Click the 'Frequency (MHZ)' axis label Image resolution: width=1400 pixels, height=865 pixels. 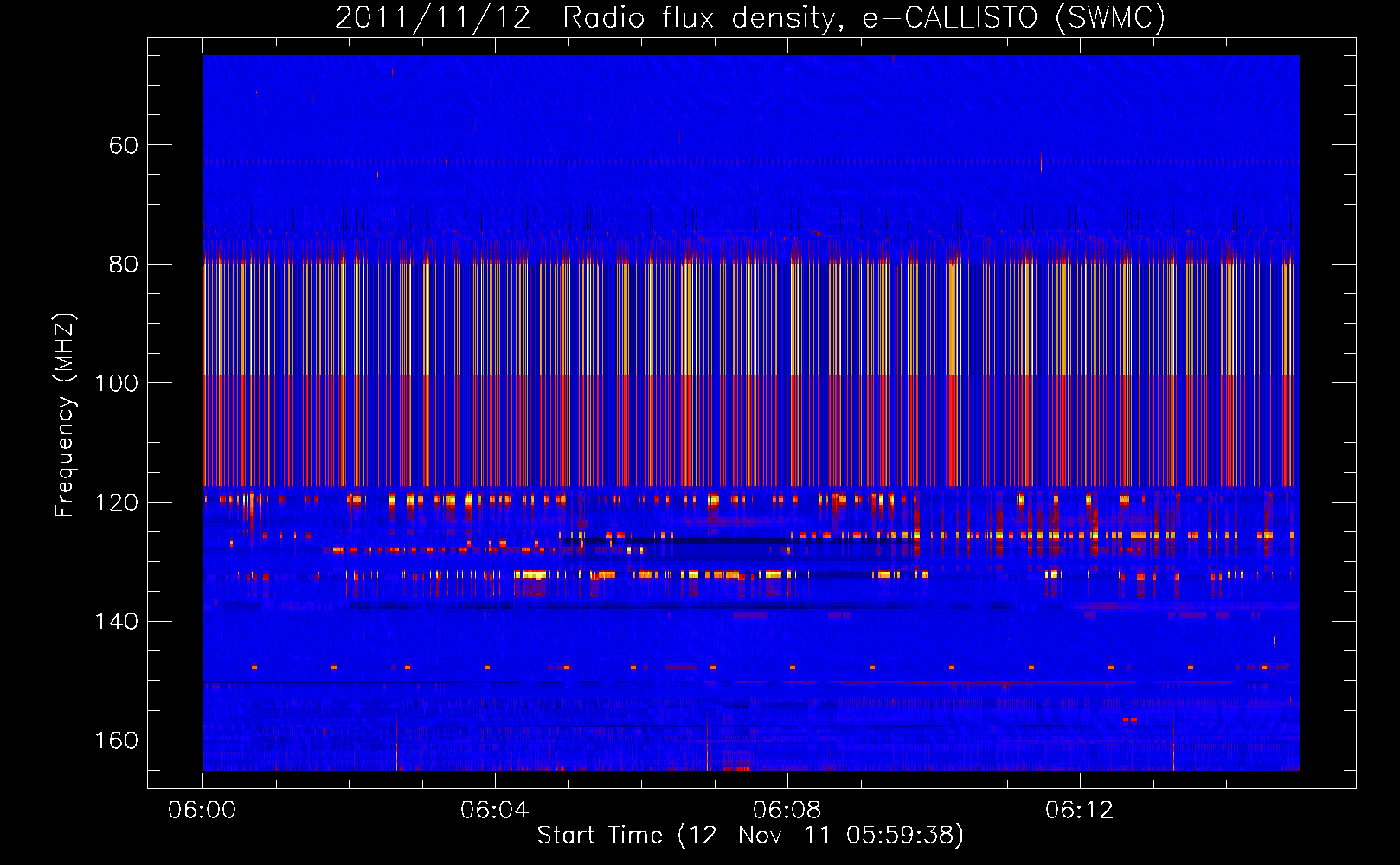click(65, 414)
